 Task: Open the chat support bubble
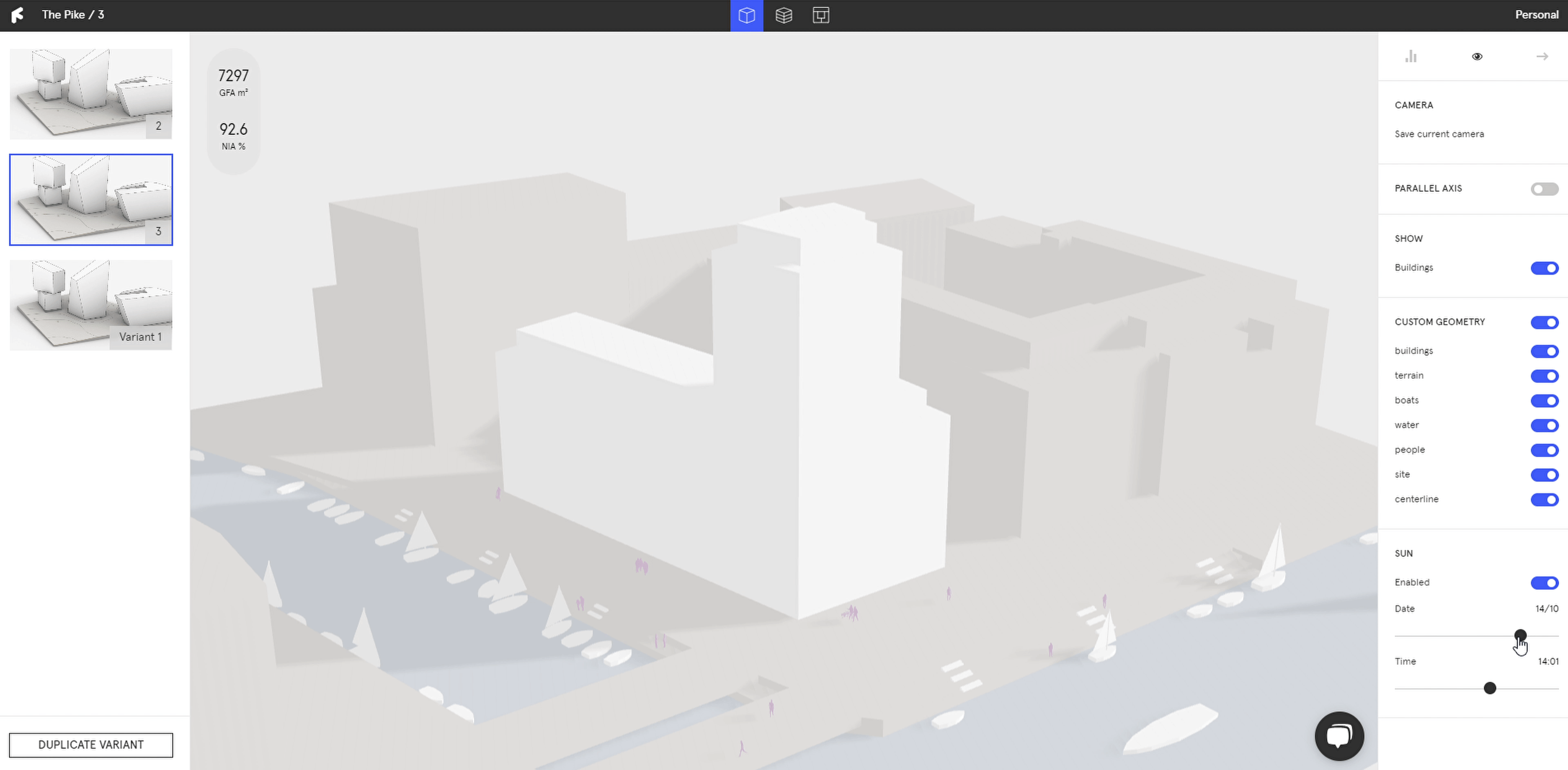pos(1339,735)
